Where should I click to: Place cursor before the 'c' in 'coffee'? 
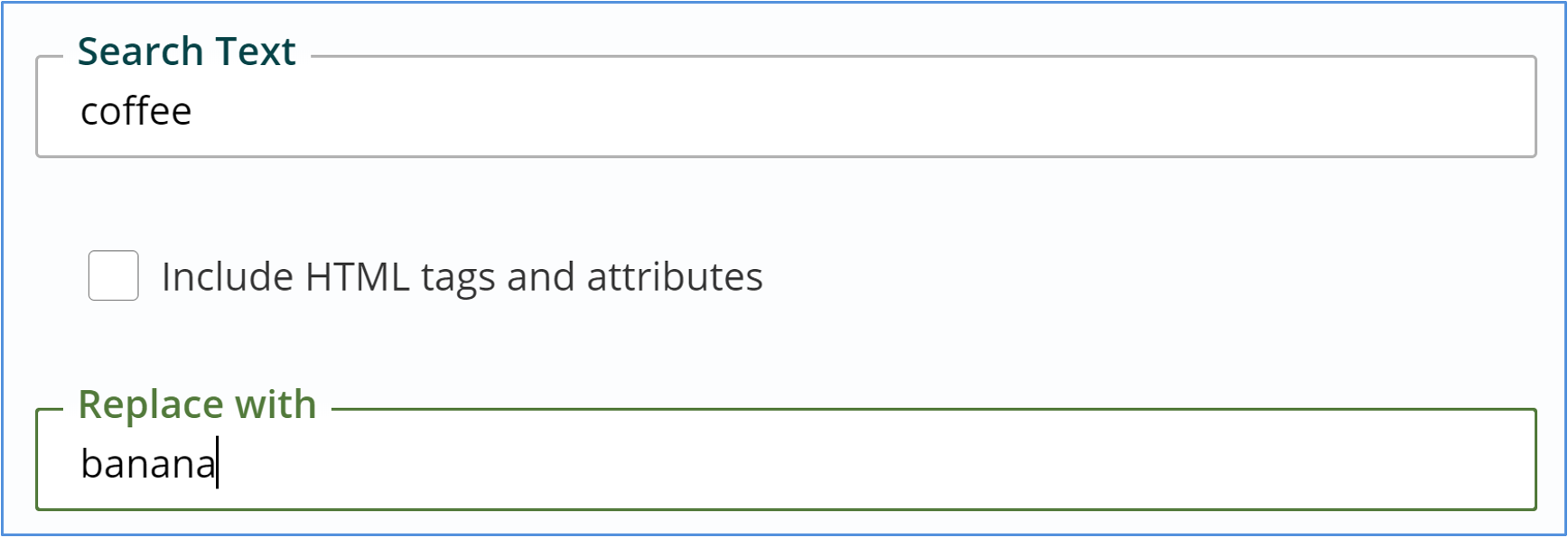coord(81,112)
